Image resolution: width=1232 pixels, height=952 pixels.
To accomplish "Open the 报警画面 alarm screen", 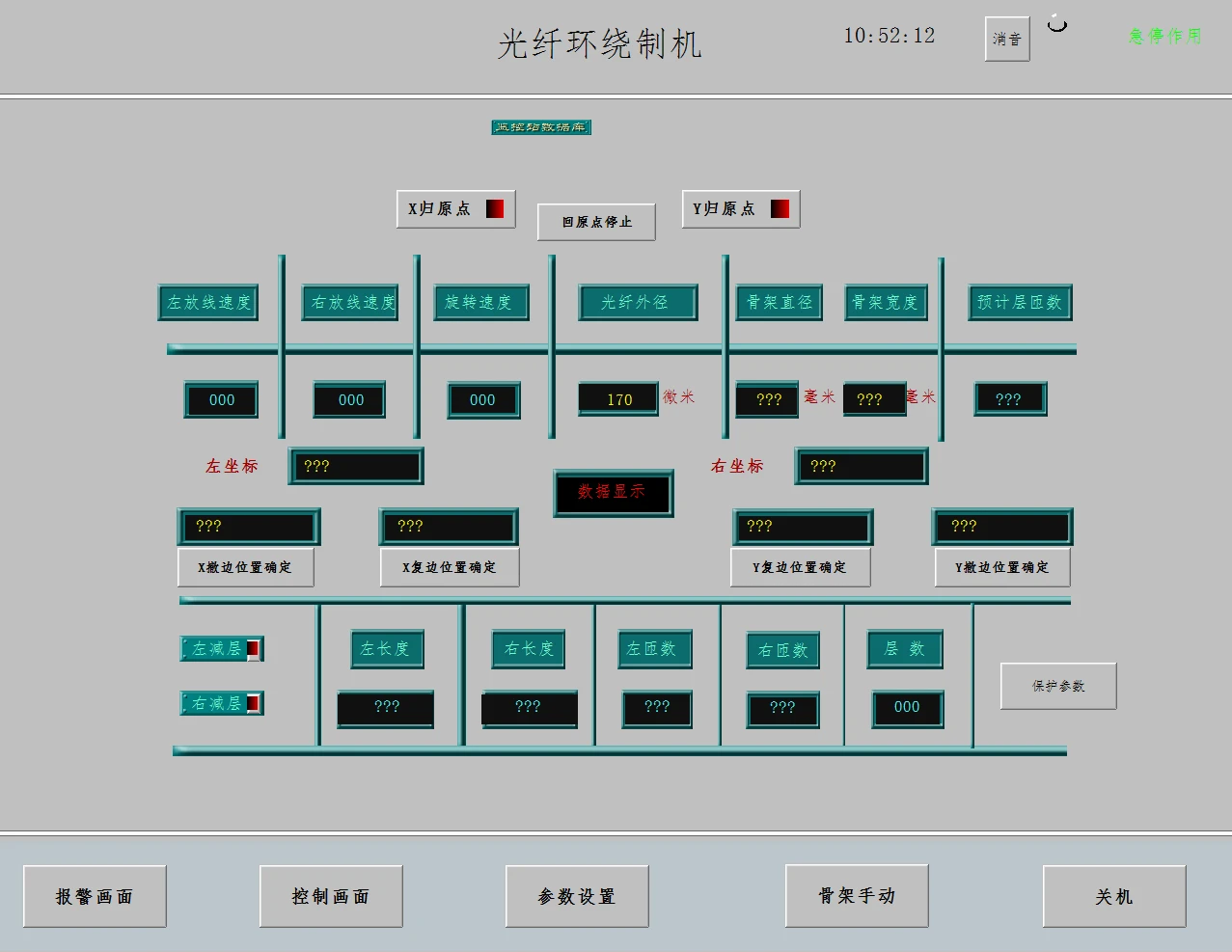I will tap(95, 896).
